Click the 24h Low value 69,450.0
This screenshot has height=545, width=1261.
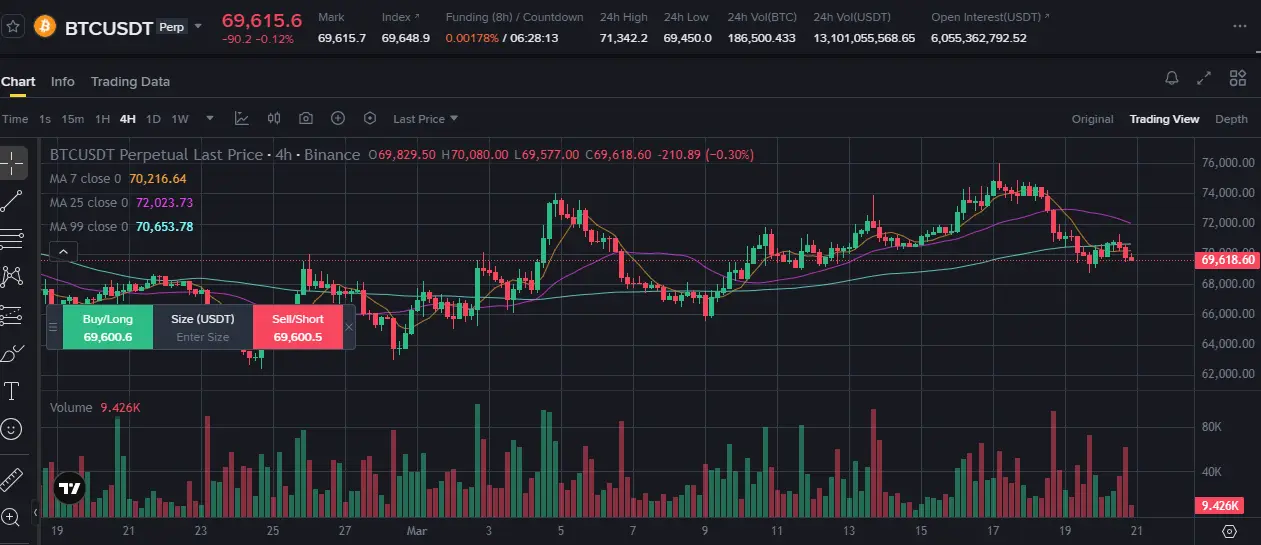(x=688, y=38)
